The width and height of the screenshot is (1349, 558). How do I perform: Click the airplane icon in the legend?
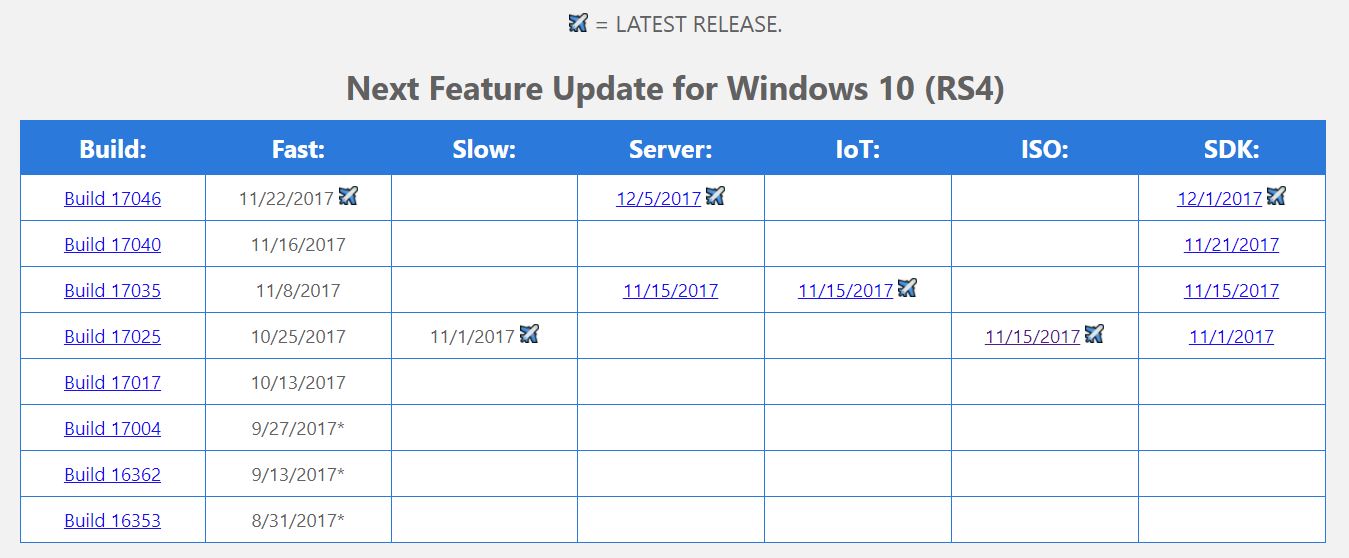(x=578, y=23)
